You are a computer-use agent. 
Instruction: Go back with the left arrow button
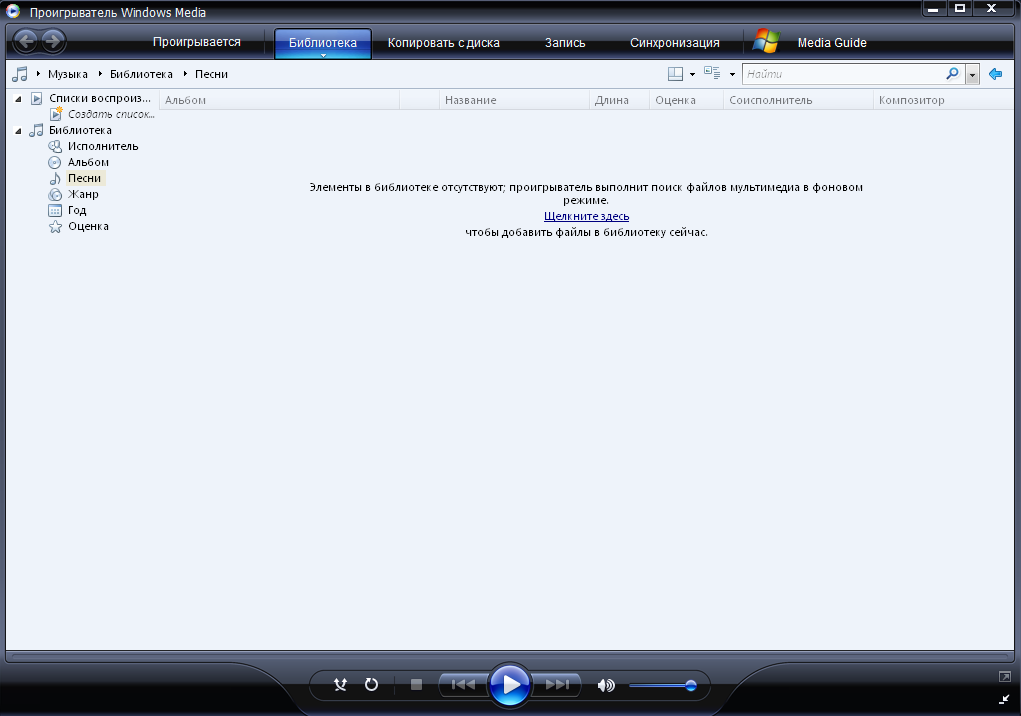[x=26, y=42]
